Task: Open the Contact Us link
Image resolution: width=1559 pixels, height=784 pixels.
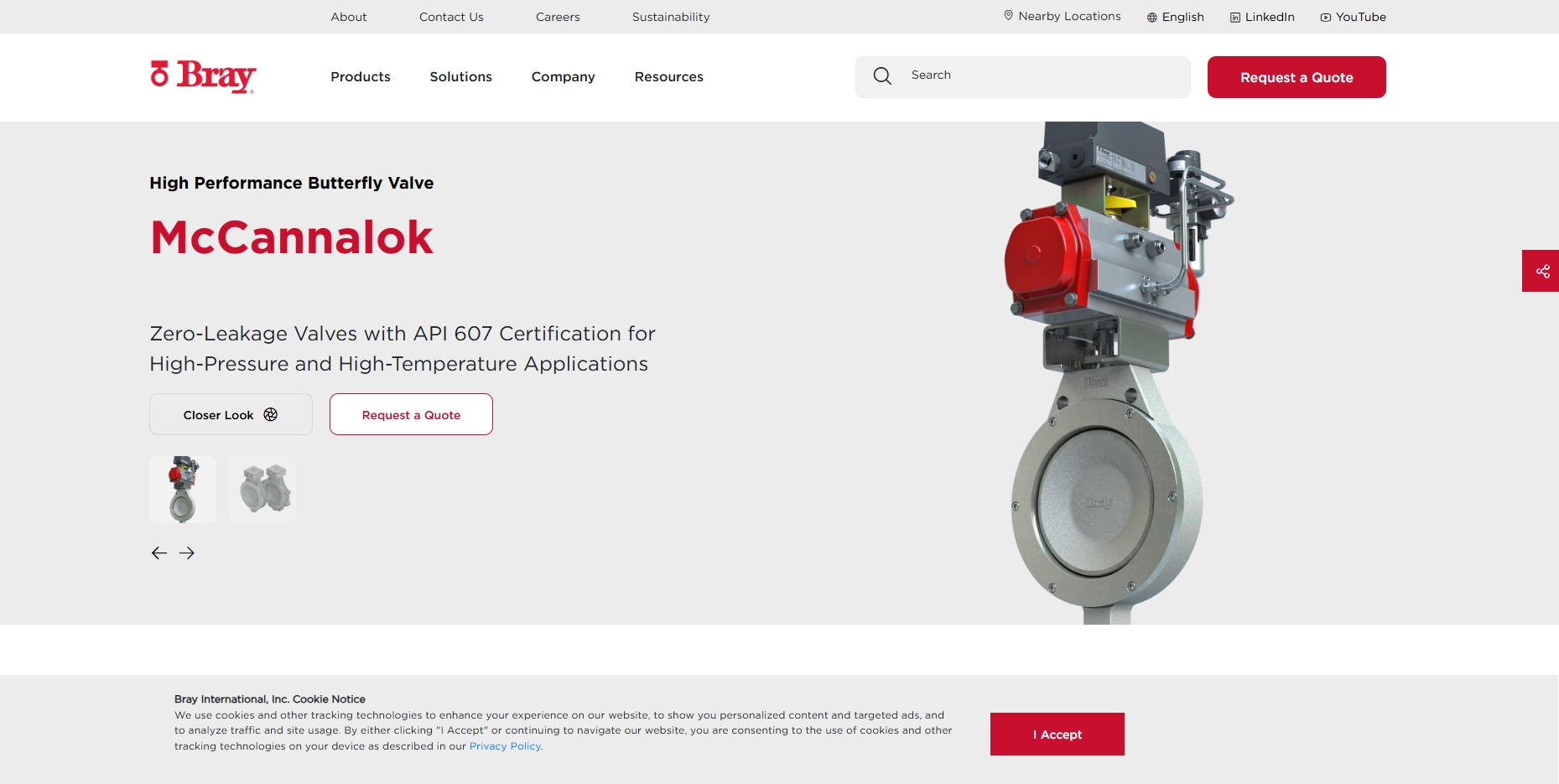Action: pyautogui.click(x=451, y=17)
